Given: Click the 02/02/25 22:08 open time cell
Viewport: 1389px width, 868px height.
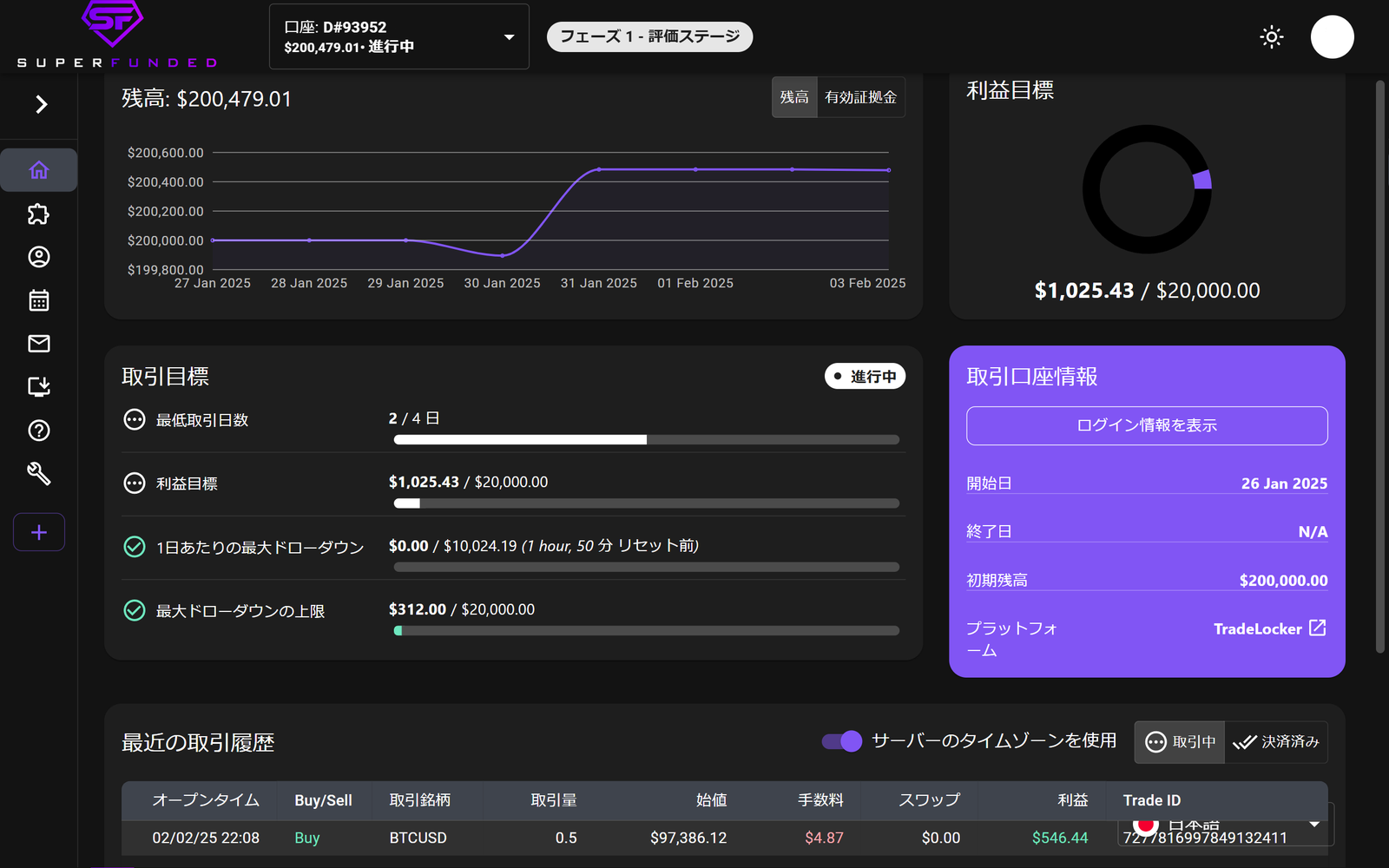Looking at the screenshot, I should pyautogui.click(x=206, y=838).
